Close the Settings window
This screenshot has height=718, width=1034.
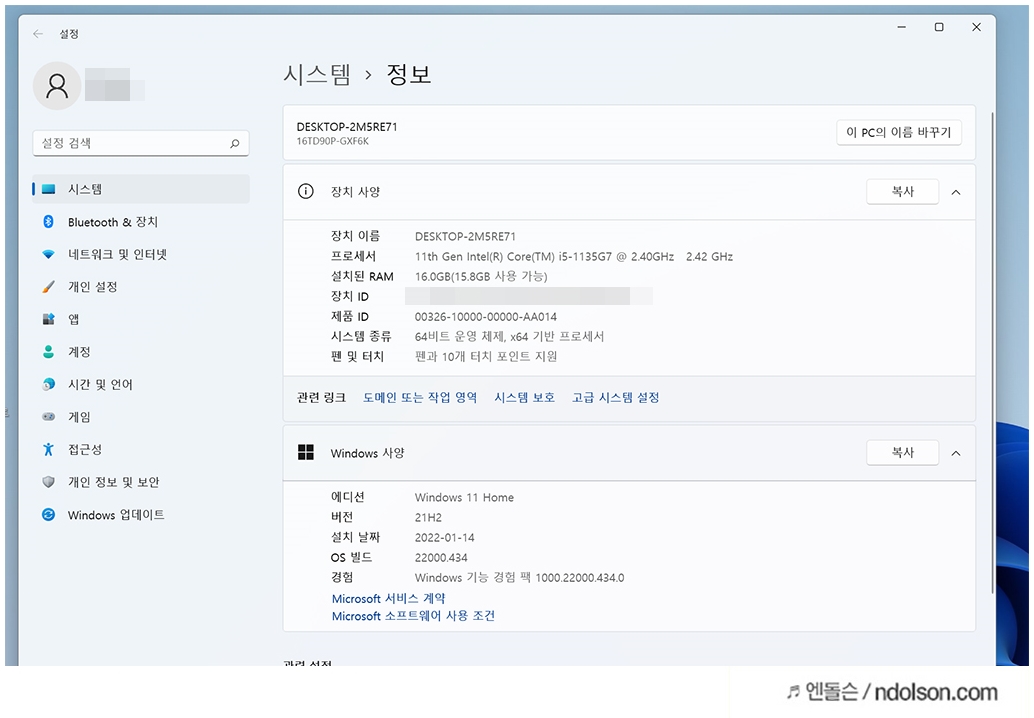tap(977, 27)
